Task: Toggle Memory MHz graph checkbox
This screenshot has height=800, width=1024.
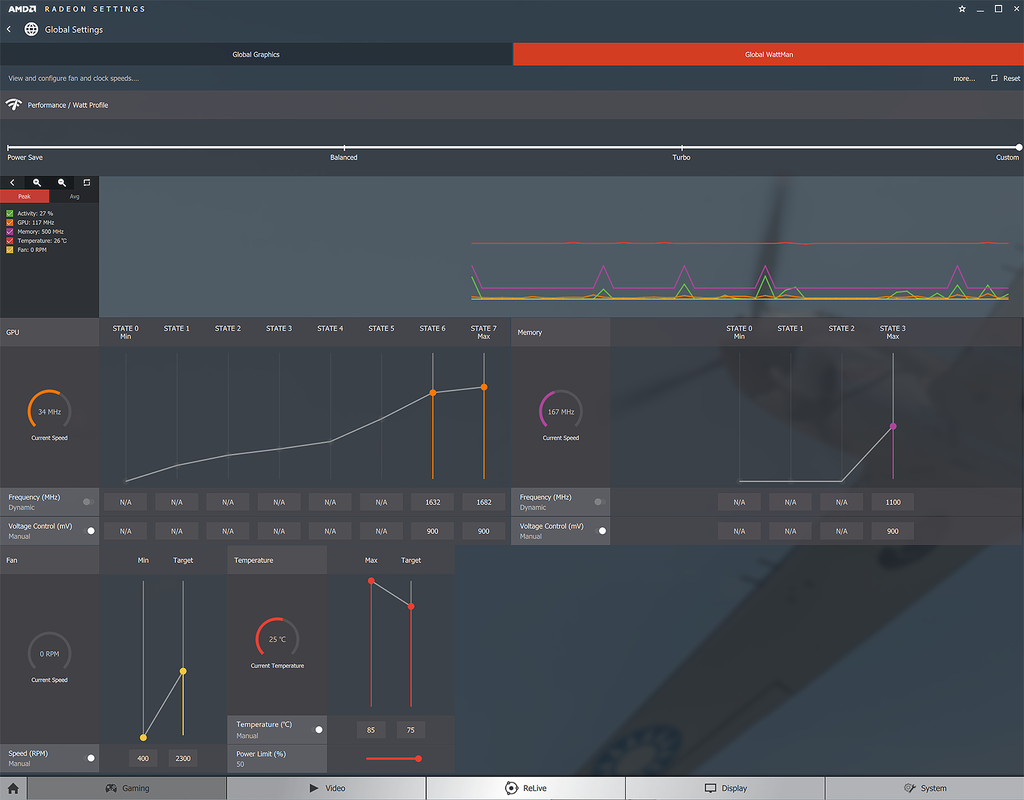Action: 10,232
